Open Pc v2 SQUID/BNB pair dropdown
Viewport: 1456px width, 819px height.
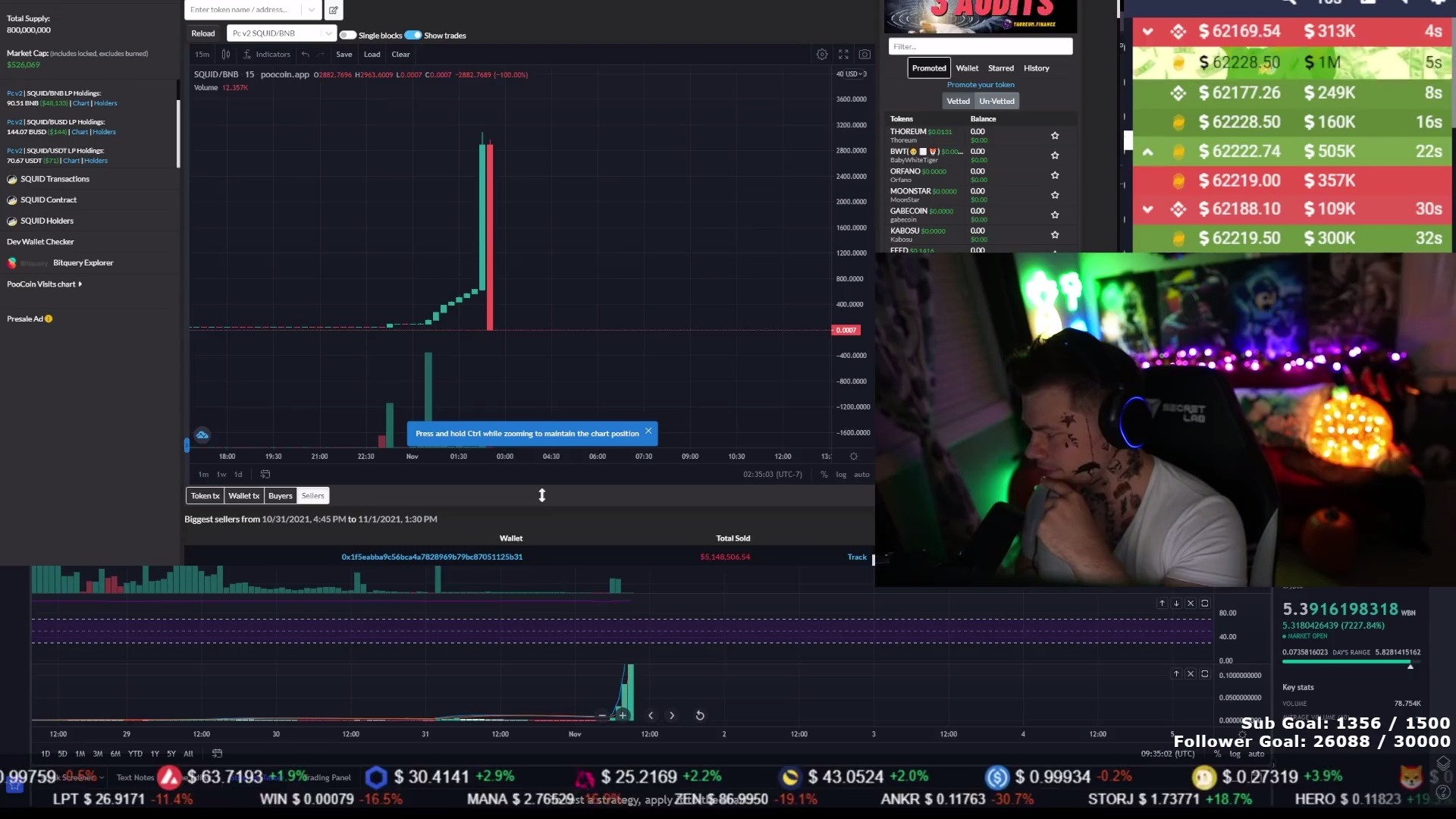pos(281,33)
